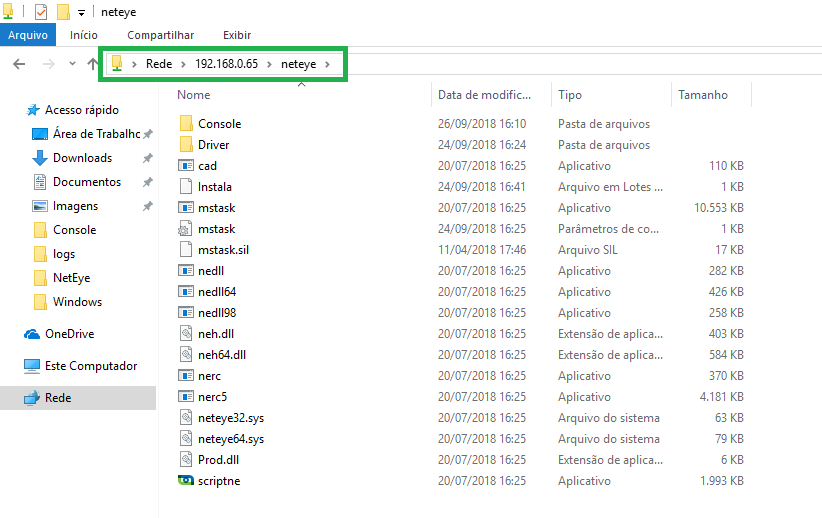
Task: Open the Exibir ribbon tab
Action: 236,36
